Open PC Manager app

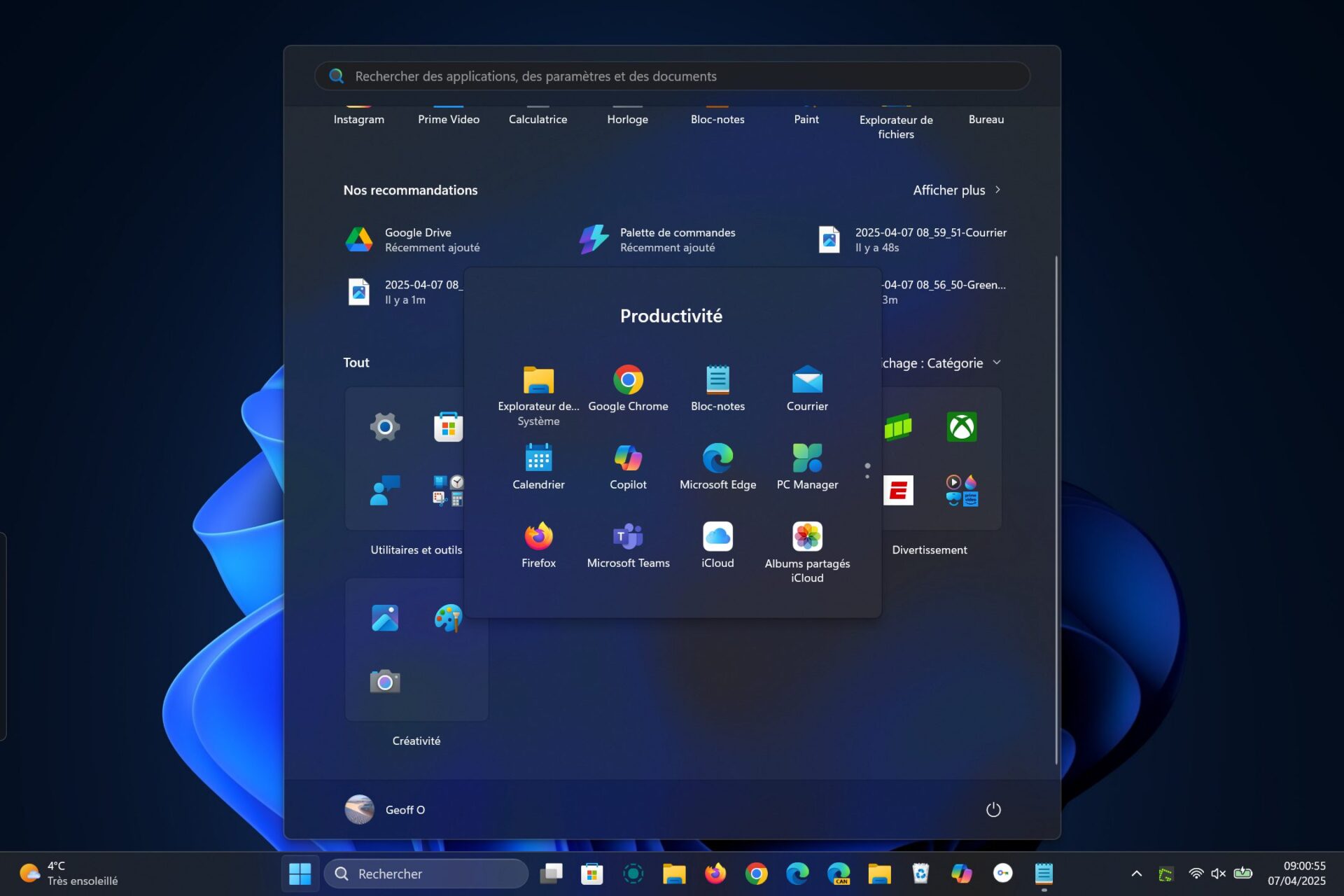pyautogui.click(x=807, y=458)
